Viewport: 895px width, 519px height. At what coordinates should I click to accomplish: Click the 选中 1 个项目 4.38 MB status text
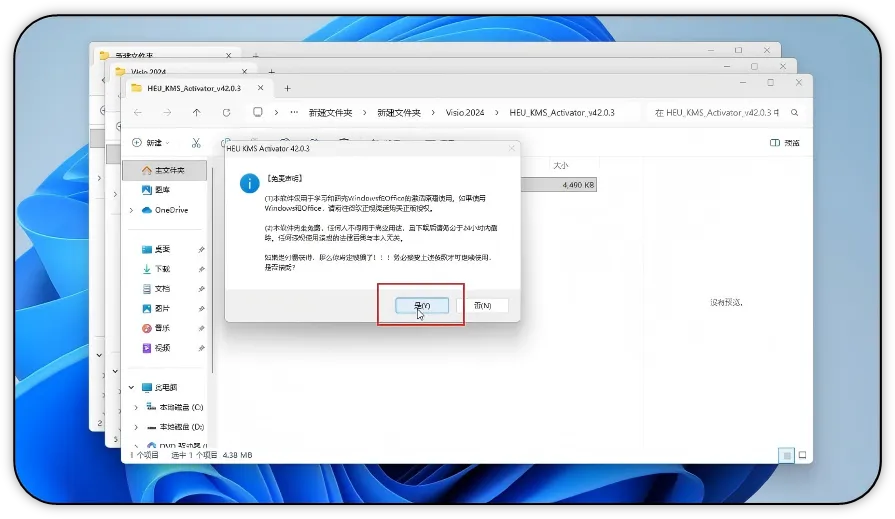point(212,455)
